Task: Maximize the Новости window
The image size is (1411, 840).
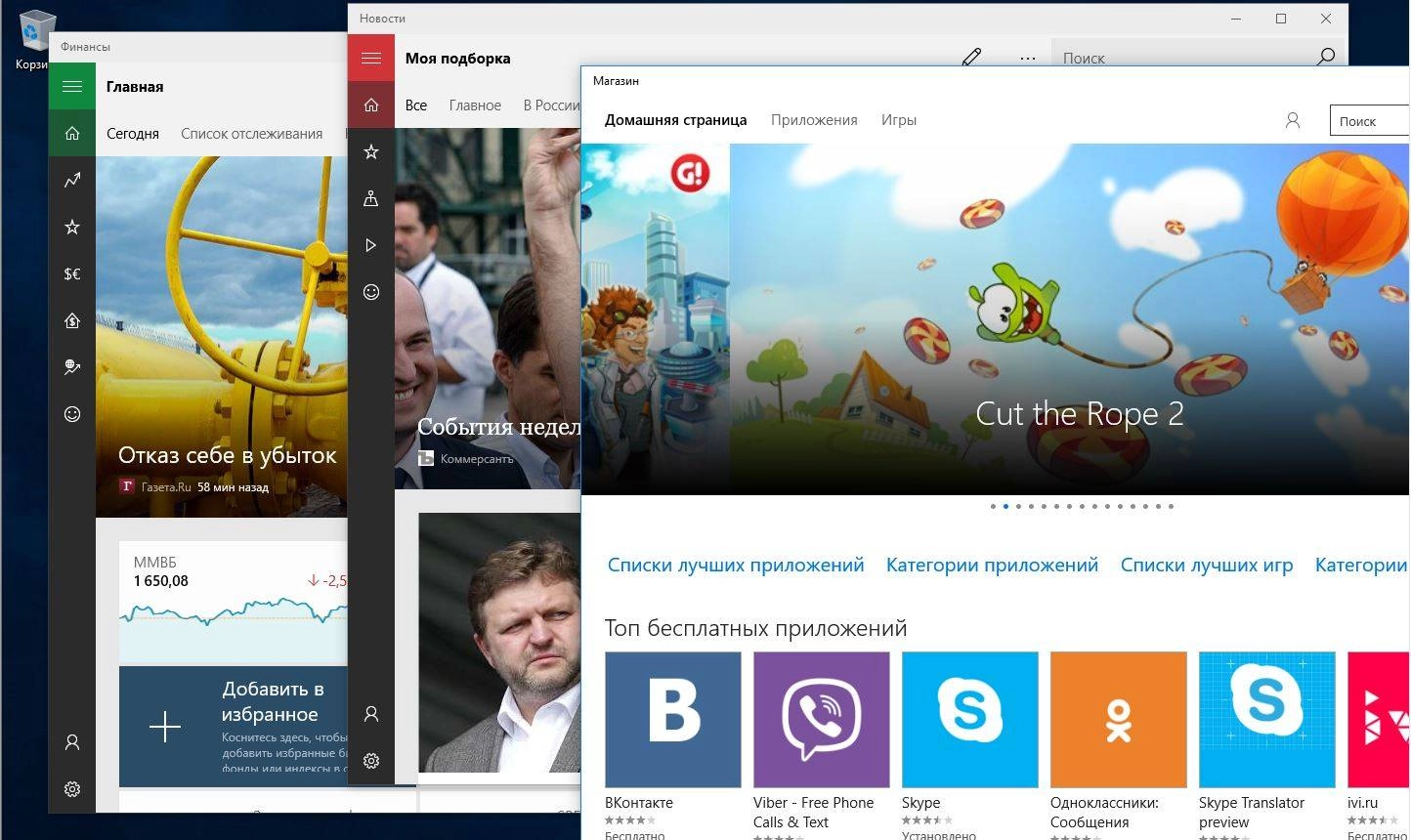Action: [1281, 19]
